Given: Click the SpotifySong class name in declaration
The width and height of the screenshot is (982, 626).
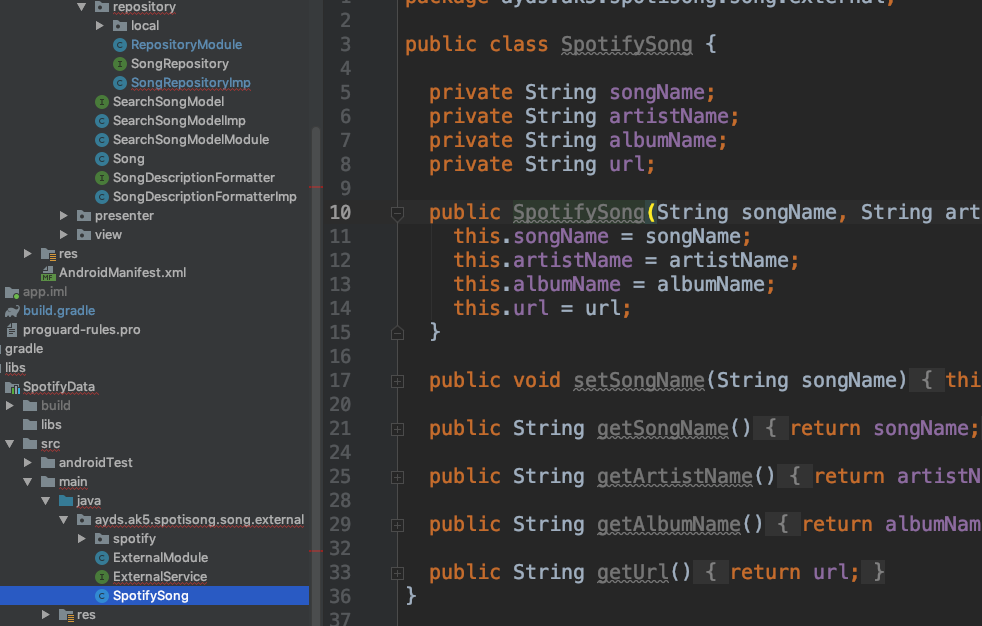Looking at the screenshot, I should point(626,44).
